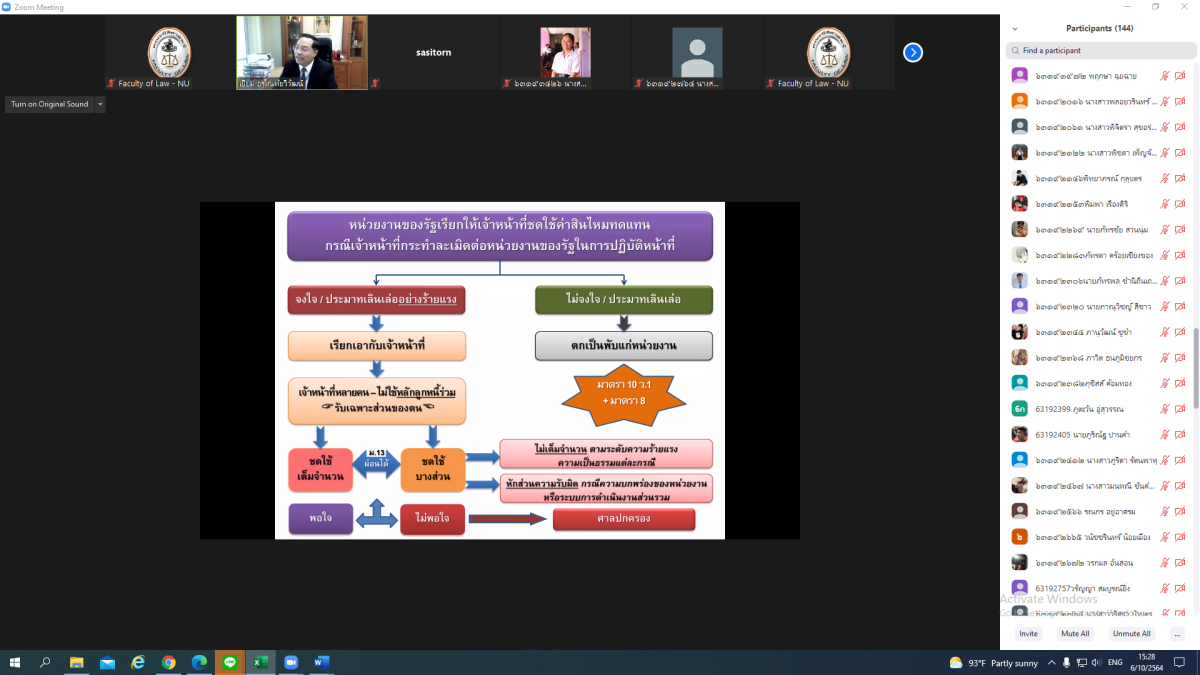The height and width of the screenshot is (675, 1200).
Task: Click microphone icon in system tray
Action: coord(1067,663)
